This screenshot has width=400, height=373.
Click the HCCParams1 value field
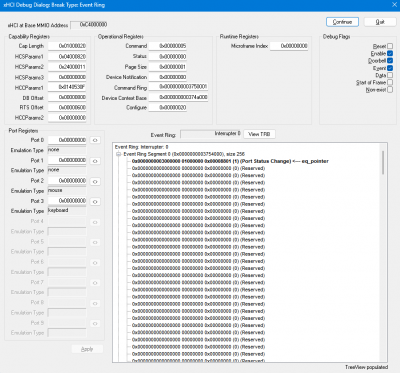(x=67, y=87)
